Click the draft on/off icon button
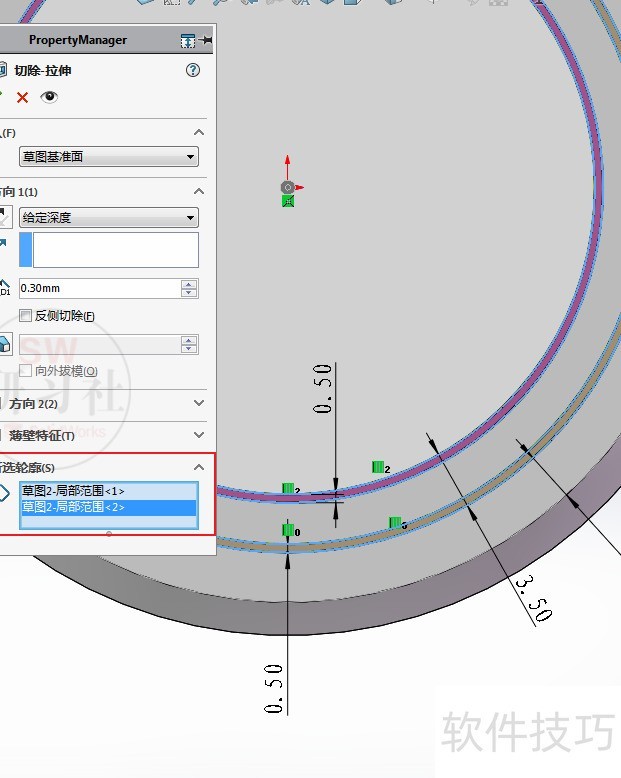Viewport: 621px width, 778px height. point(6,344)
